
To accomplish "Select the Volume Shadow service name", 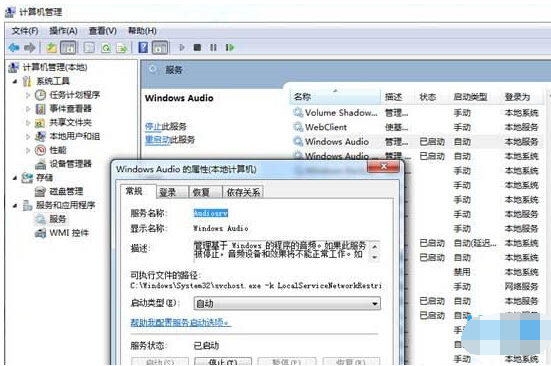I will [341, 113].
